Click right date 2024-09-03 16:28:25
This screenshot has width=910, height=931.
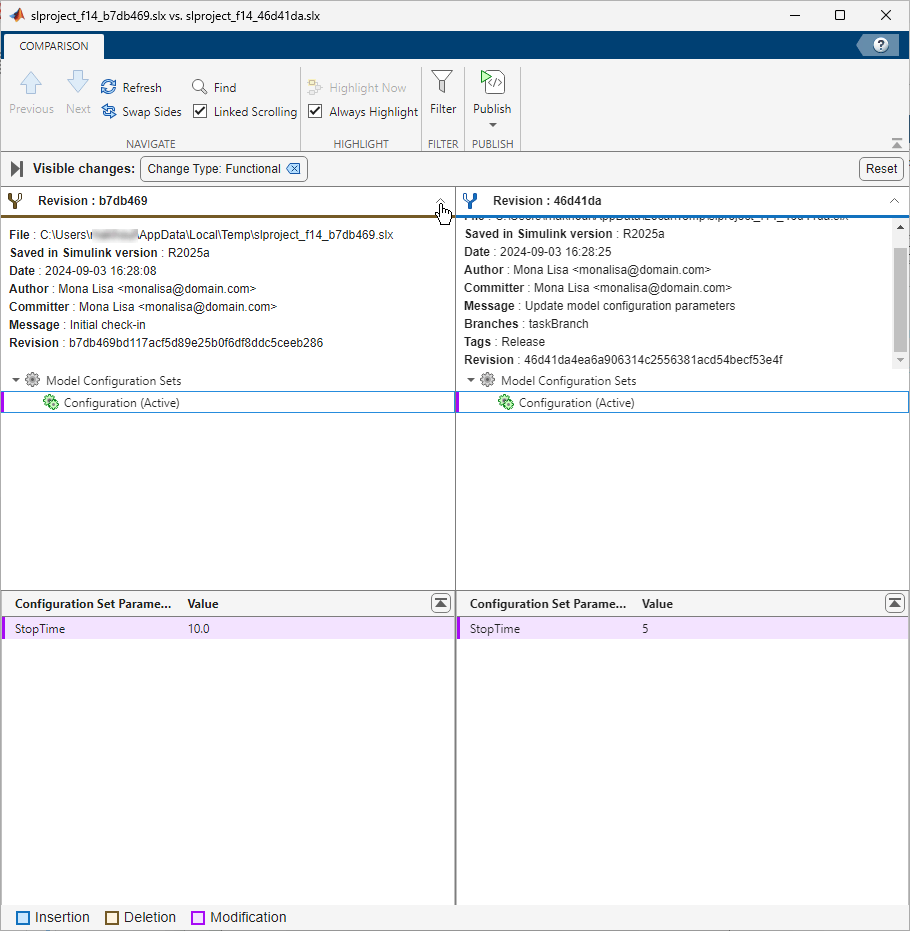point(556,252)
